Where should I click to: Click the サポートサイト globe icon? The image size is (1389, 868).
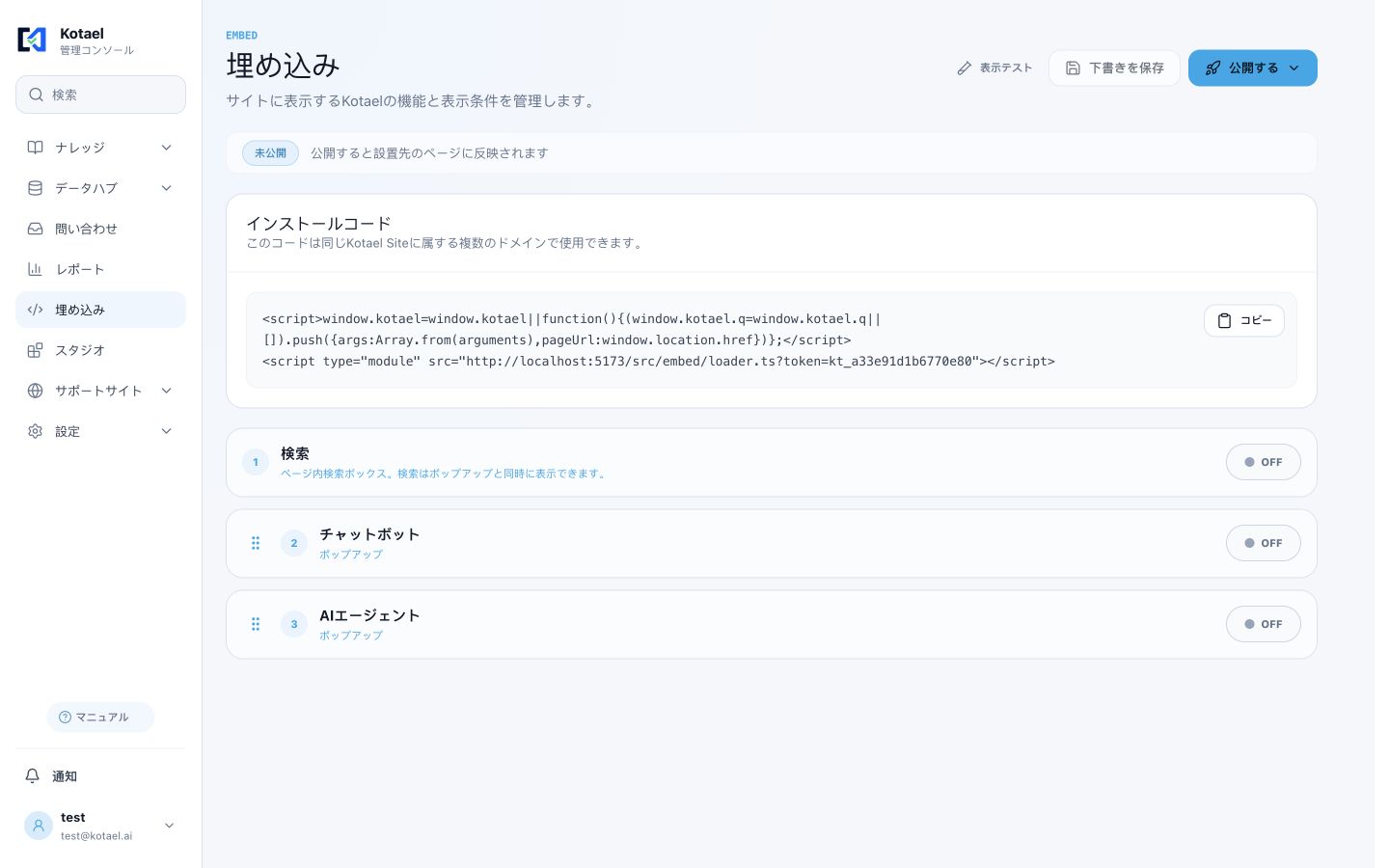point(35,391)
